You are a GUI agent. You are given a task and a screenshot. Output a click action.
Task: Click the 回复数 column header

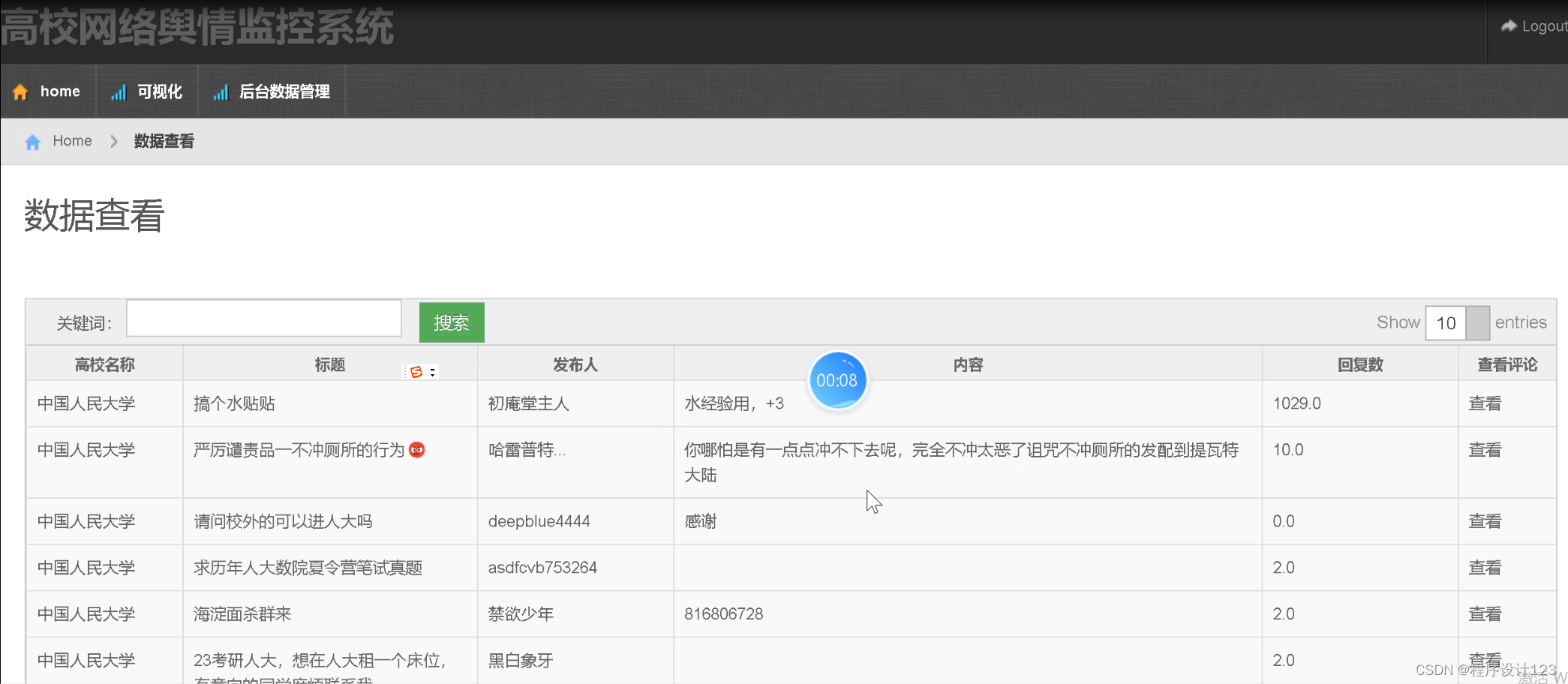(1360, 364)
